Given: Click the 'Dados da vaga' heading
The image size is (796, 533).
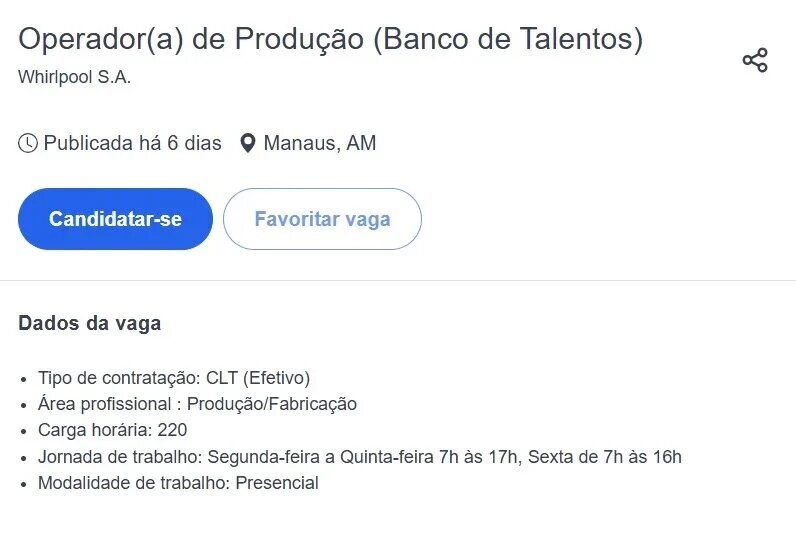Looking at the screenshot, I should [89, 323].
